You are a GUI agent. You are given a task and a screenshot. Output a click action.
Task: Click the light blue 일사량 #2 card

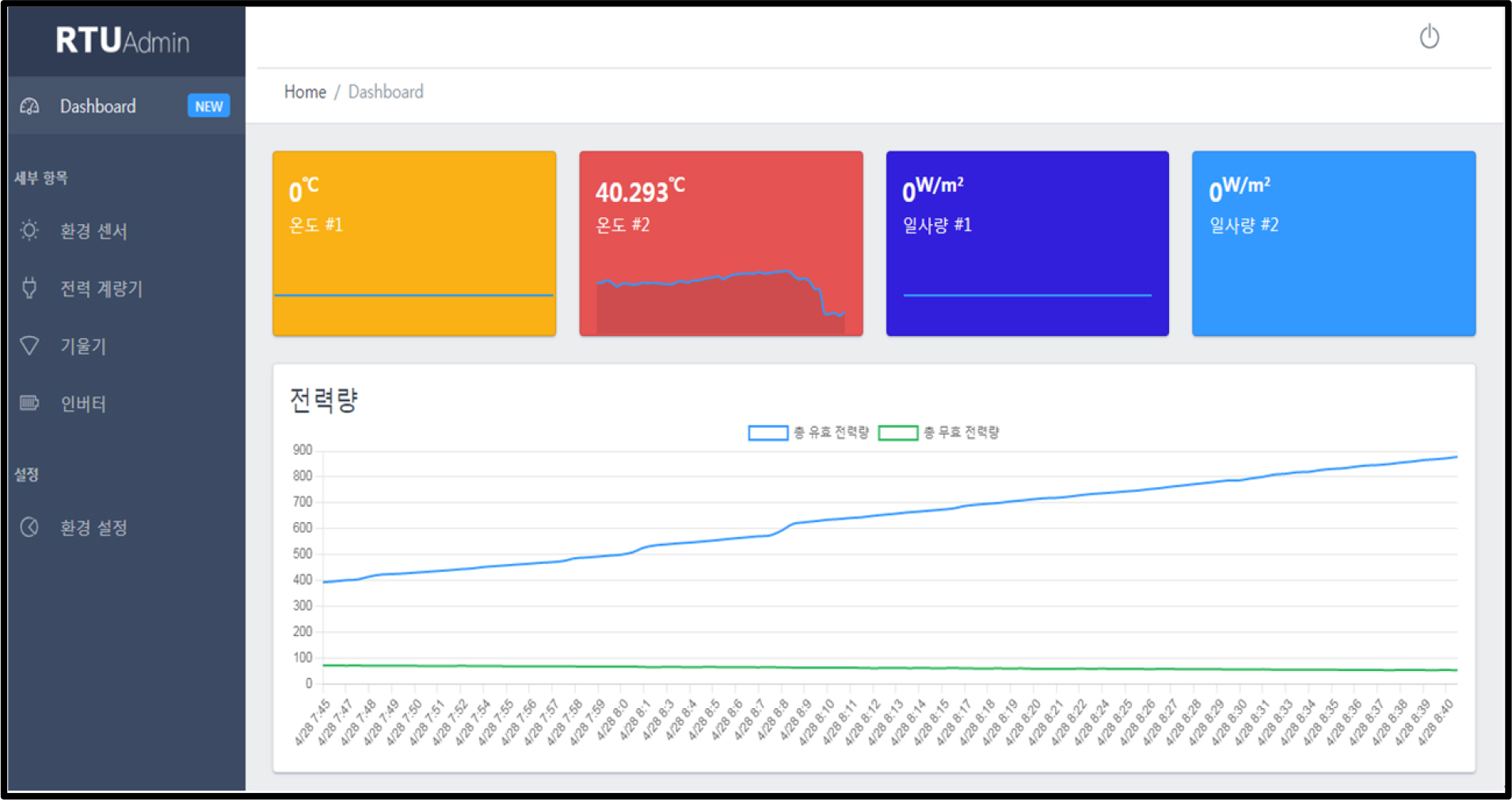point(1333,243)
